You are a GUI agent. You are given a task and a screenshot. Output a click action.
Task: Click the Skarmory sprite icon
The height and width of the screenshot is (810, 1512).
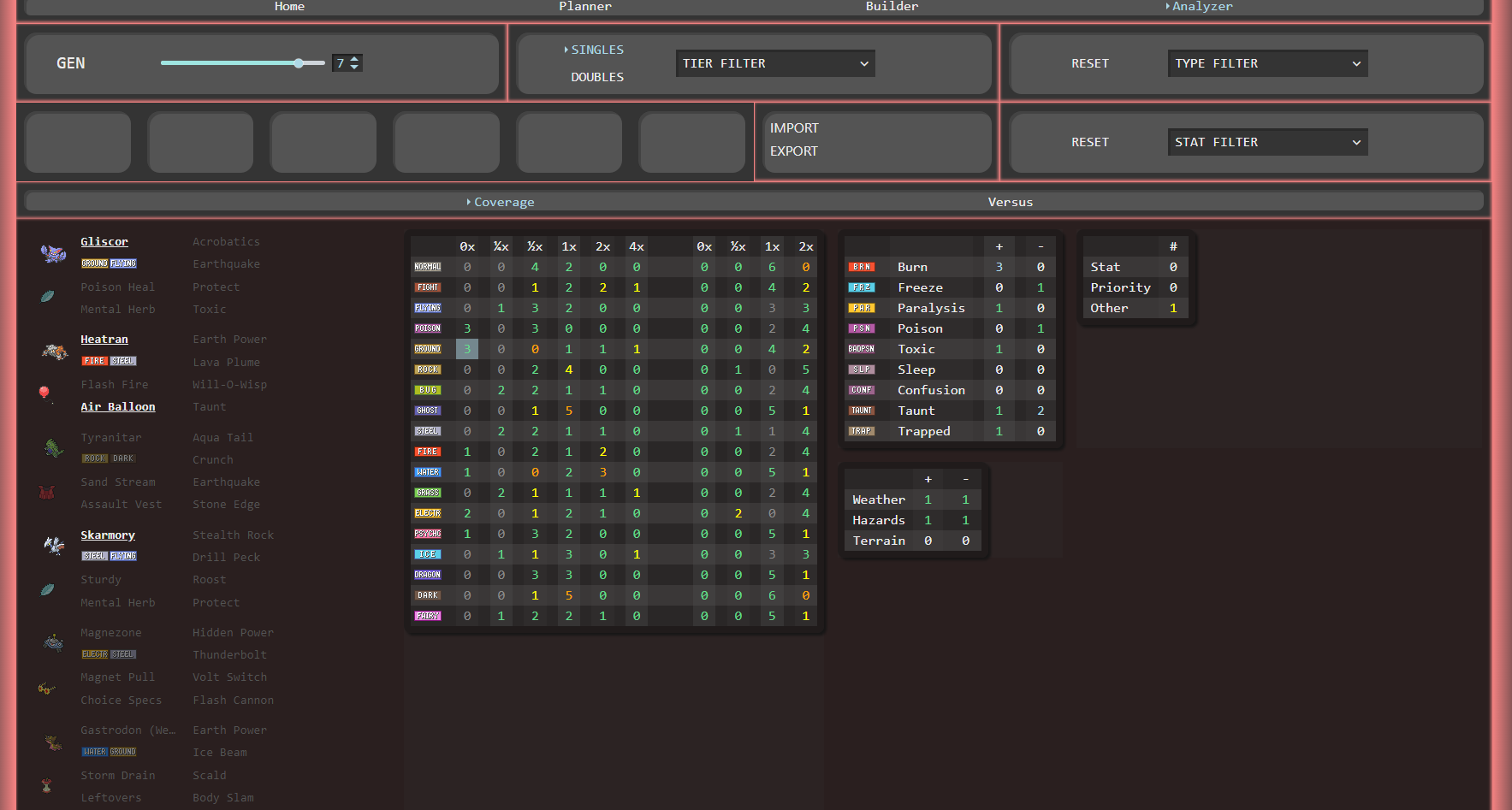pos(54,545)
